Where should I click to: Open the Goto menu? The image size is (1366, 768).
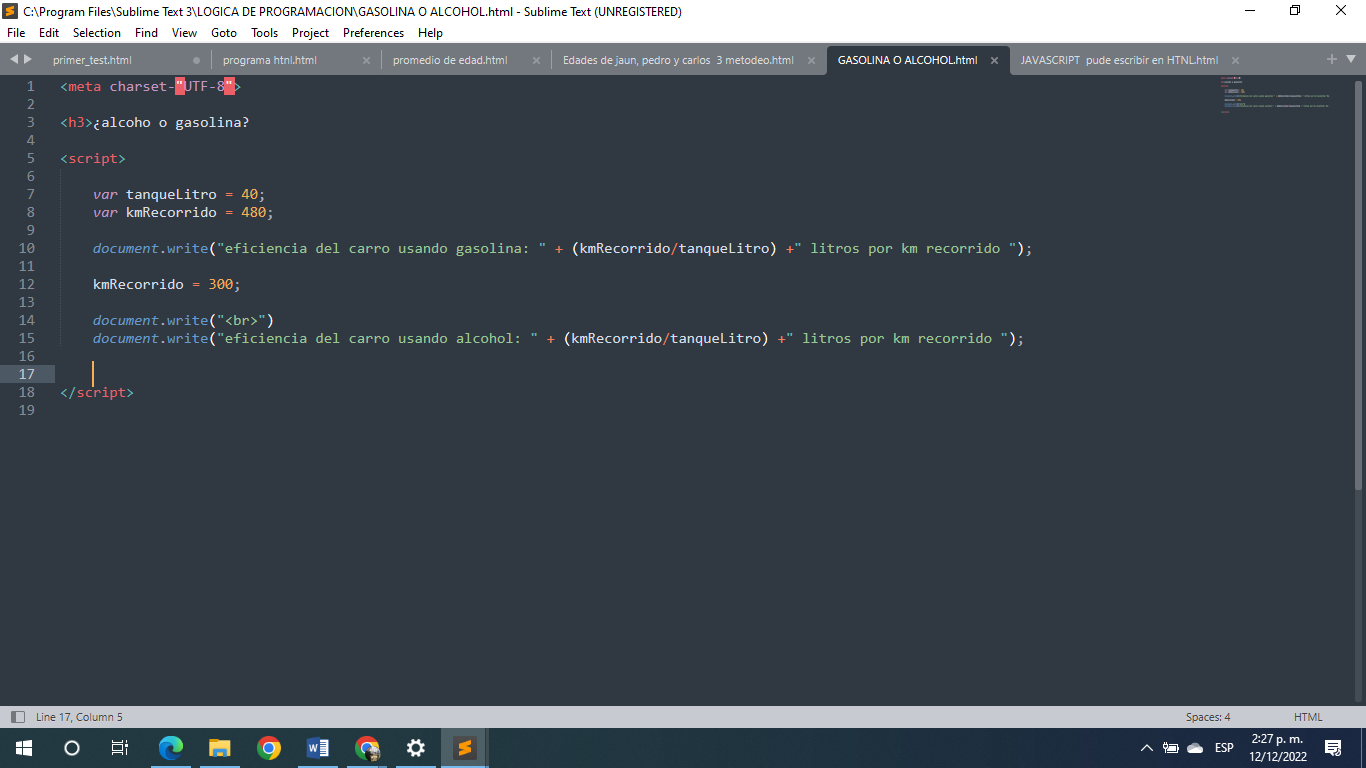[x=224, y=33]
